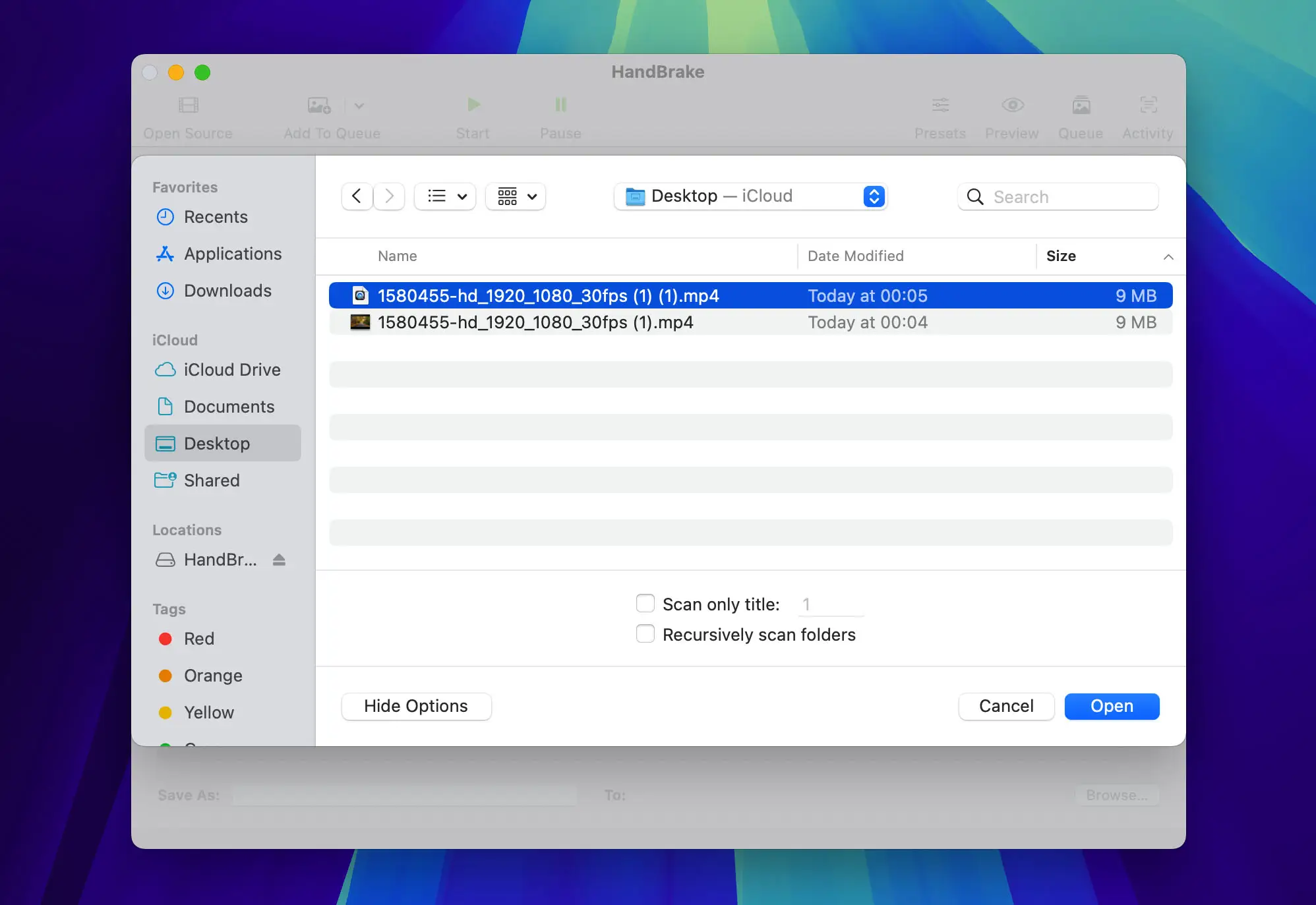The image size is (1316, 905).
Task: Open the Preview eye icon
Action: tap(1013, 105)
